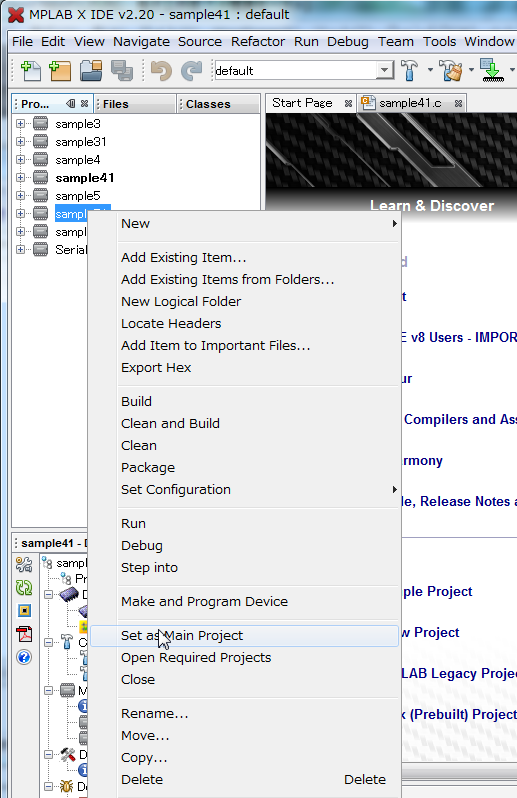The width and height of the screenshot is (517, 798).
Task: Open the Debug menu in menu bar
Action: 348,41
